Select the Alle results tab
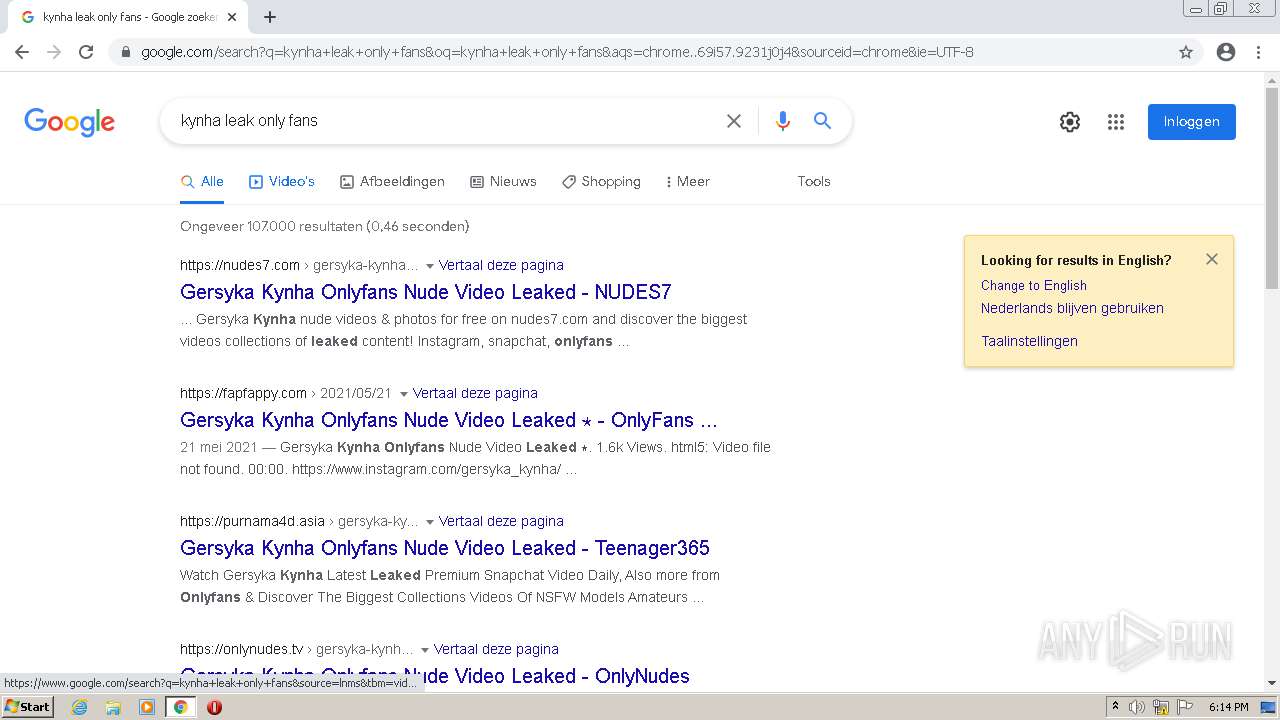1280x720 pixels. (202, 182)
